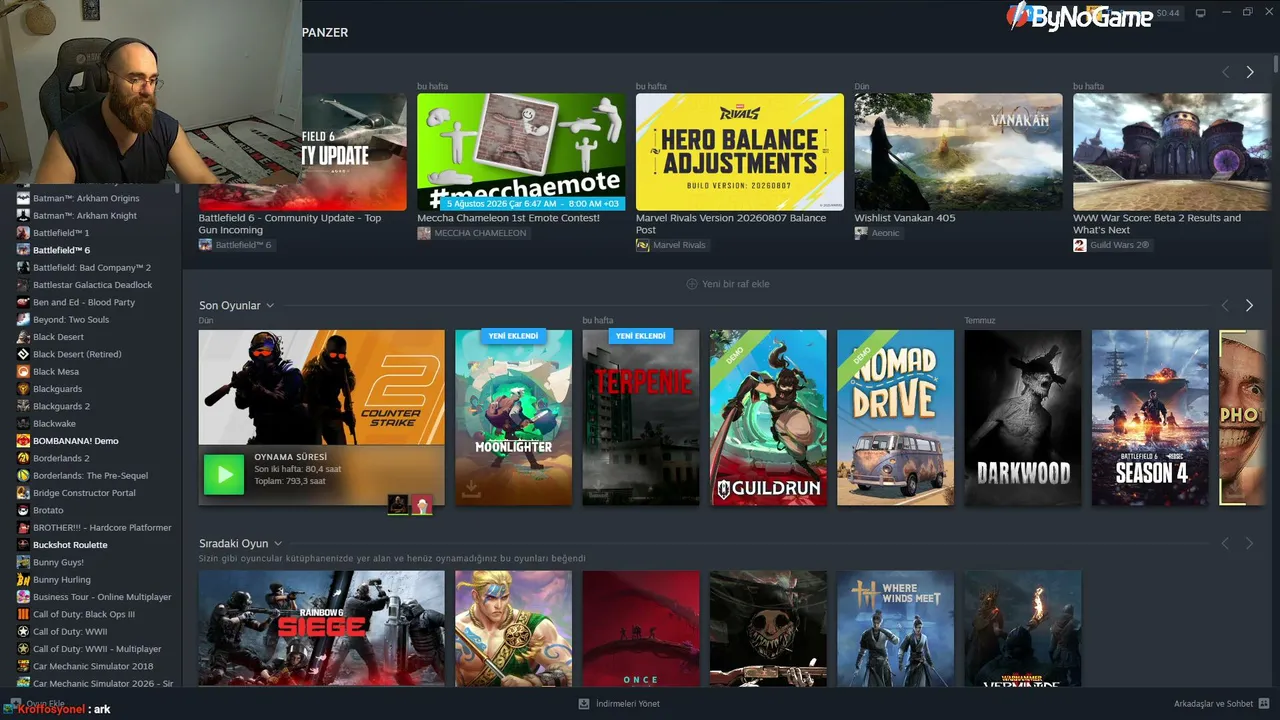Select Bunny Guys! in the game list
This screenshot has height=720, width=1280.
(58, 562)
